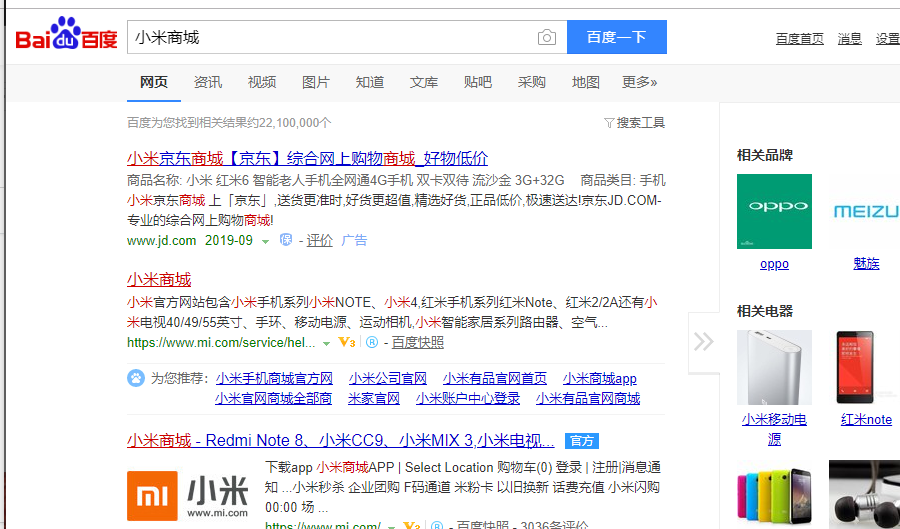Switch to the 知道 tab
Image resolution: width=900 pixels, height=529 pixels.
[370, 82]
